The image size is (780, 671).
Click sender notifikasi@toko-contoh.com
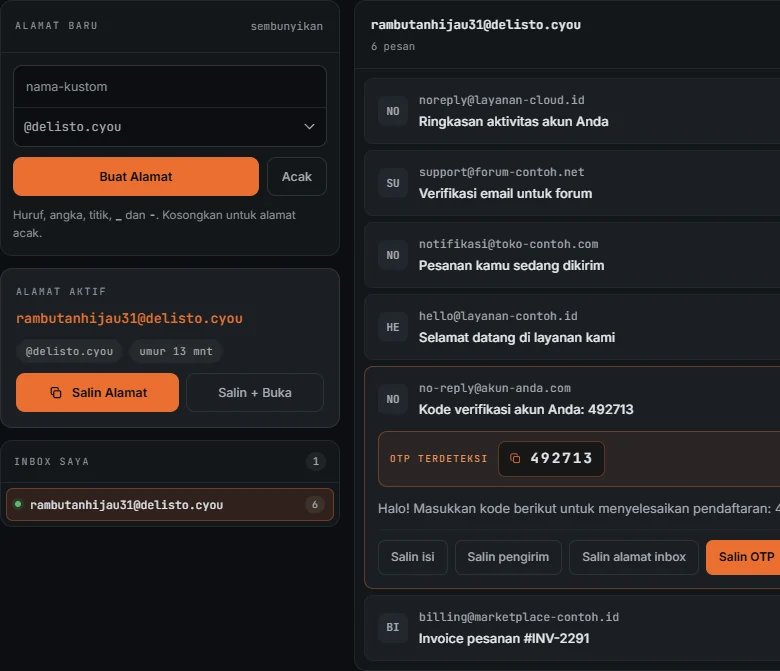[x=508, y=244]
